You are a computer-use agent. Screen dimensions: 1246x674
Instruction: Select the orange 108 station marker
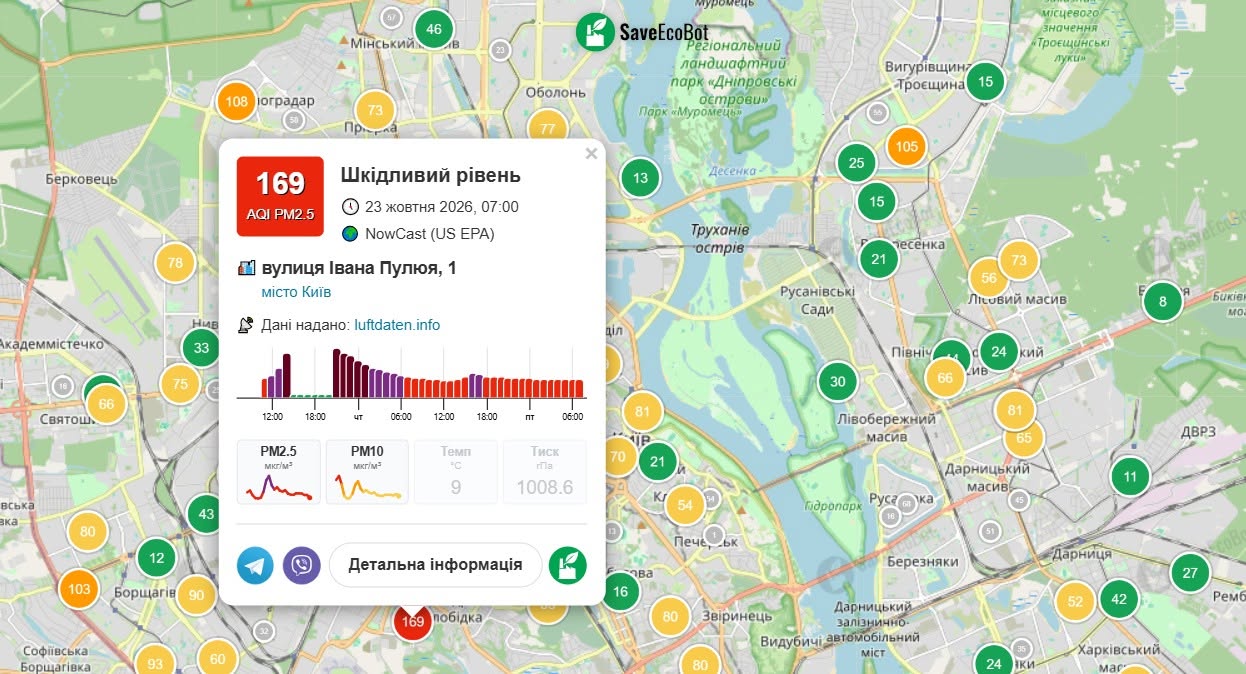click(237, 101)
